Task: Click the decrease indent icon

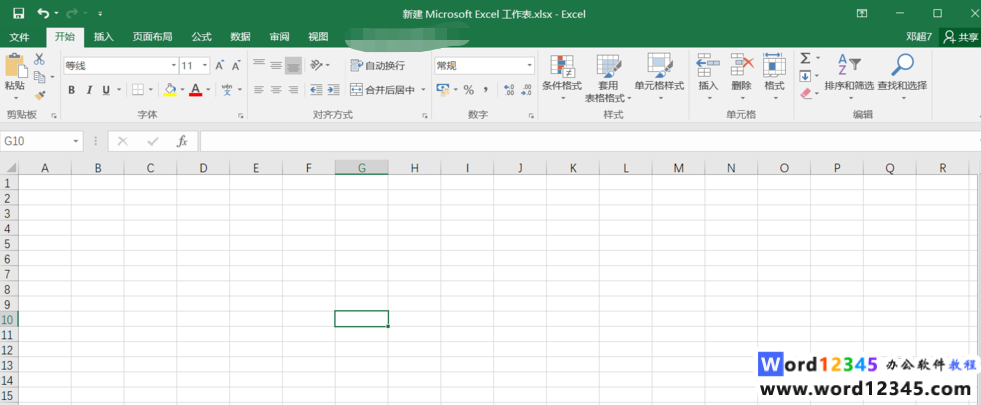Action: [x=317, y=90]
